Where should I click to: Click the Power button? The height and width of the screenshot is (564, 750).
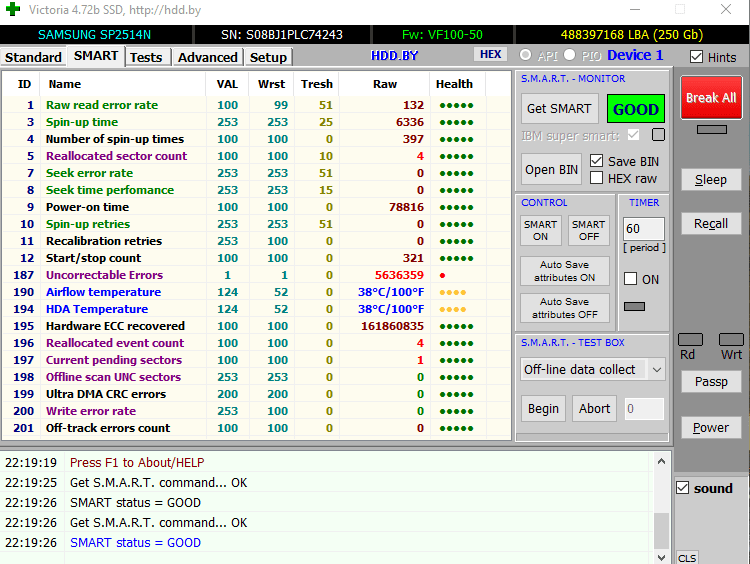[x=711, y=428]
